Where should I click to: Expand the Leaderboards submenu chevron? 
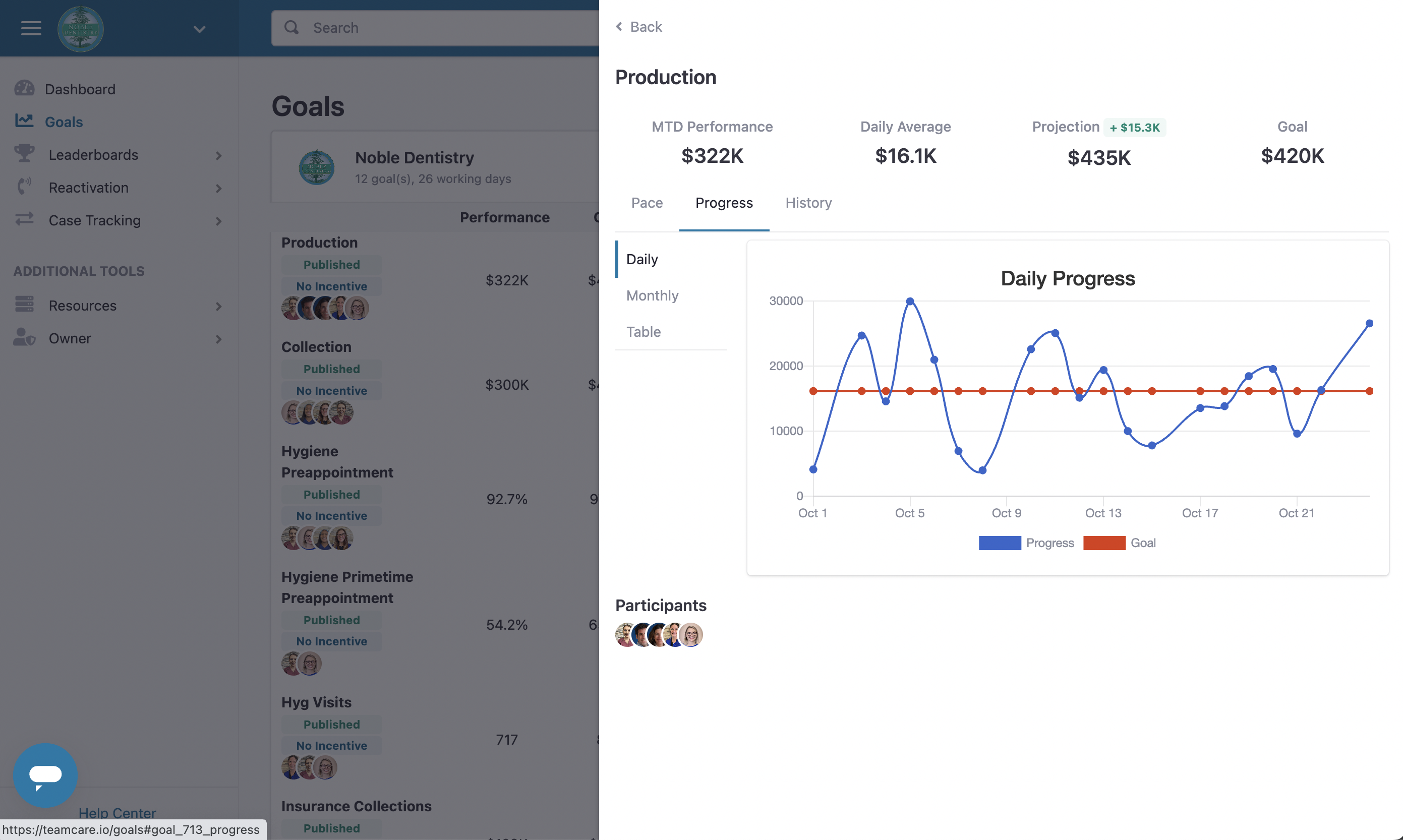[218, 155]
